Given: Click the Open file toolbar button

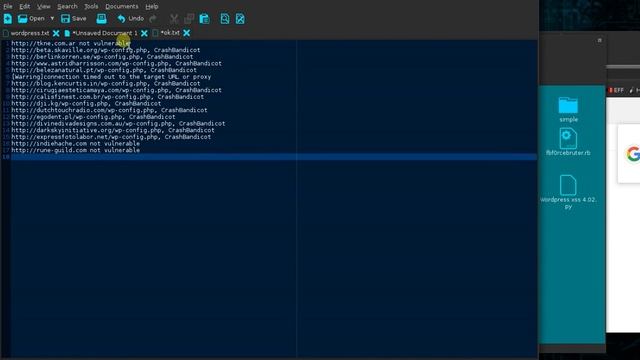Looking at the screenshot, I should click(x=31, y=19).
